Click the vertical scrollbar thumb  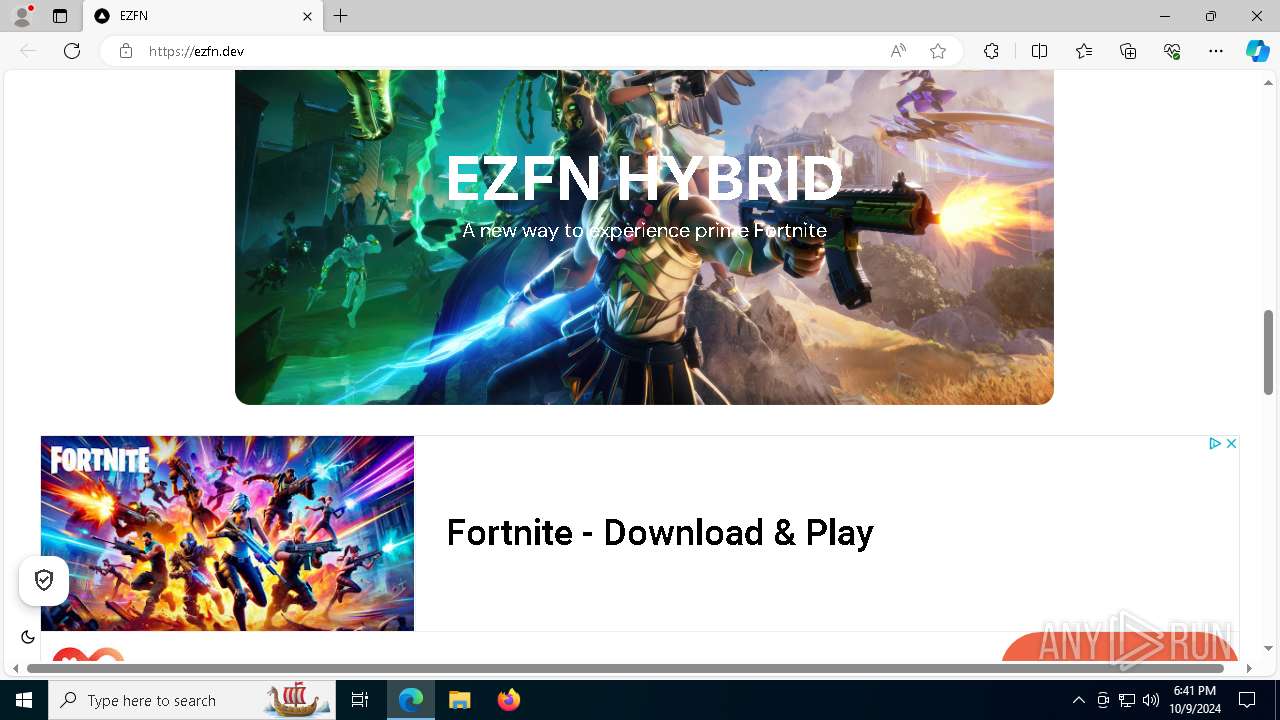pyautogui.click(x=1268, y=352)
